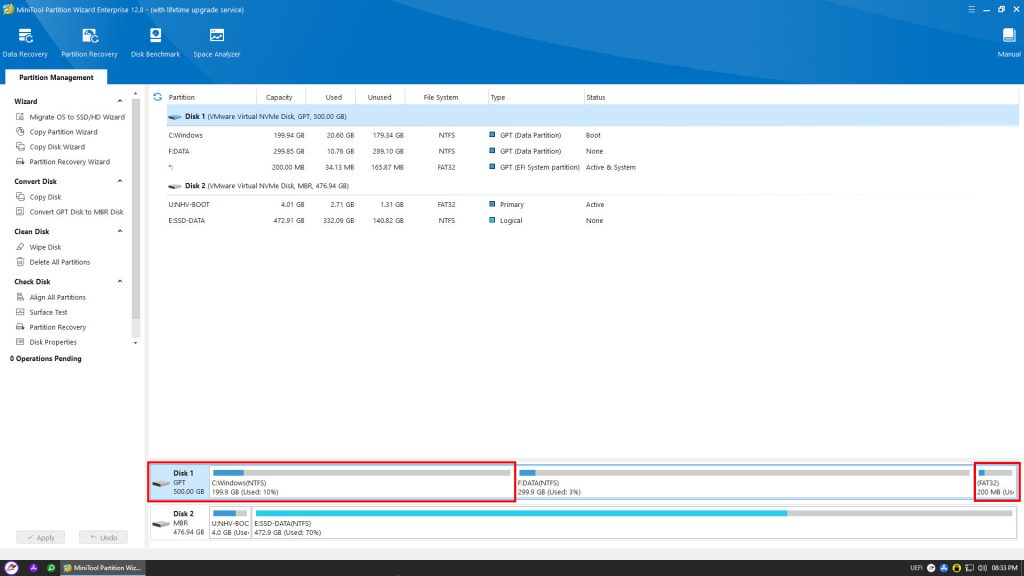Collapse the Clean Disk section
The width and height of the screenshot is (1024, 576).
point(120,231)
